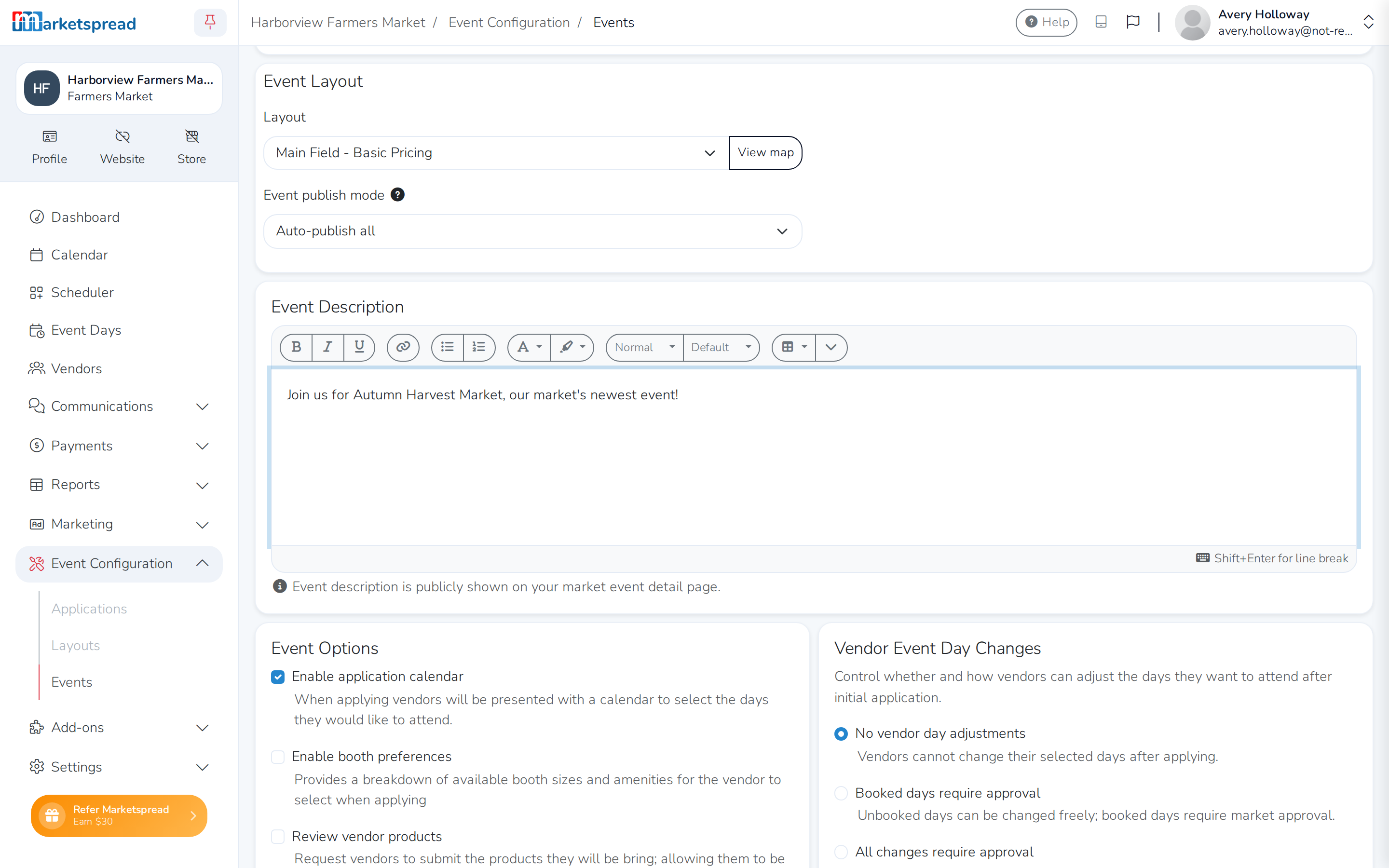Viewport: 1389px width, 868px height.
Task: Open the Layout dropdown Main Field - Basic Pricing
Action: click(x=496, y=153)
